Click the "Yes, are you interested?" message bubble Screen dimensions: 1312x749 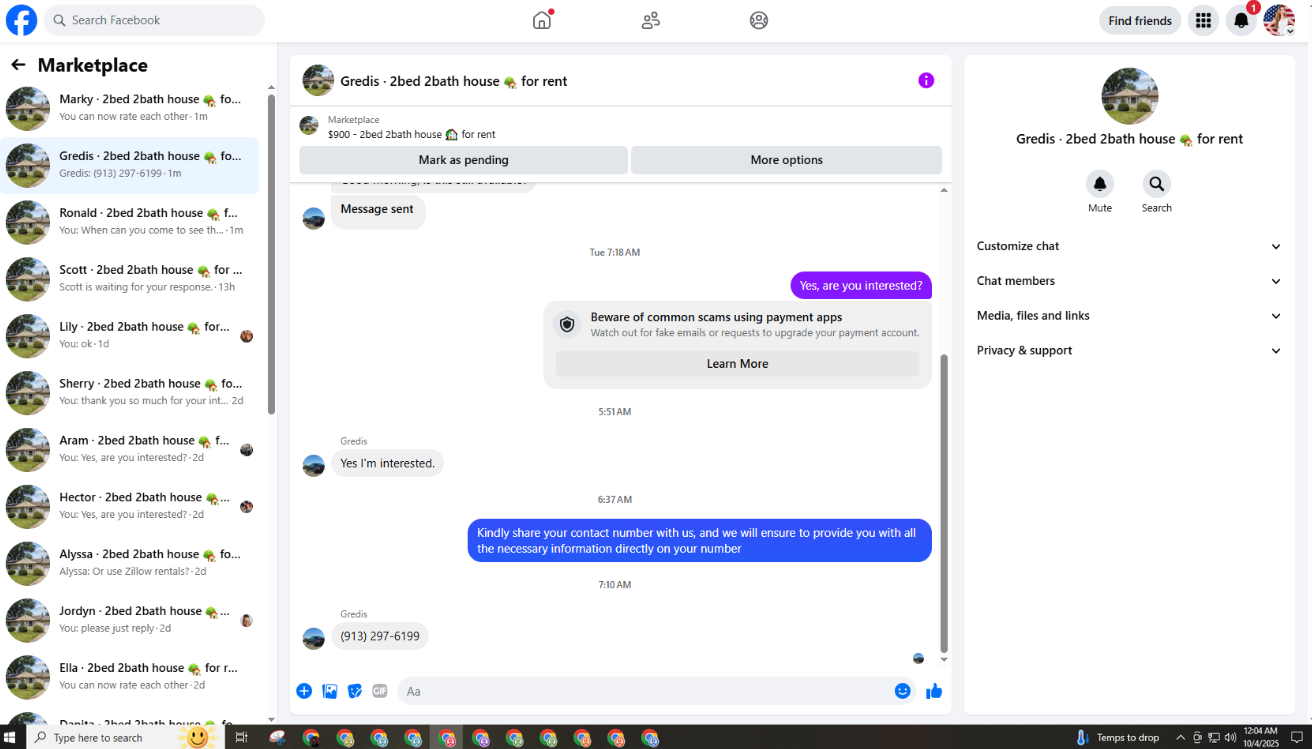[x=861, y=285]
